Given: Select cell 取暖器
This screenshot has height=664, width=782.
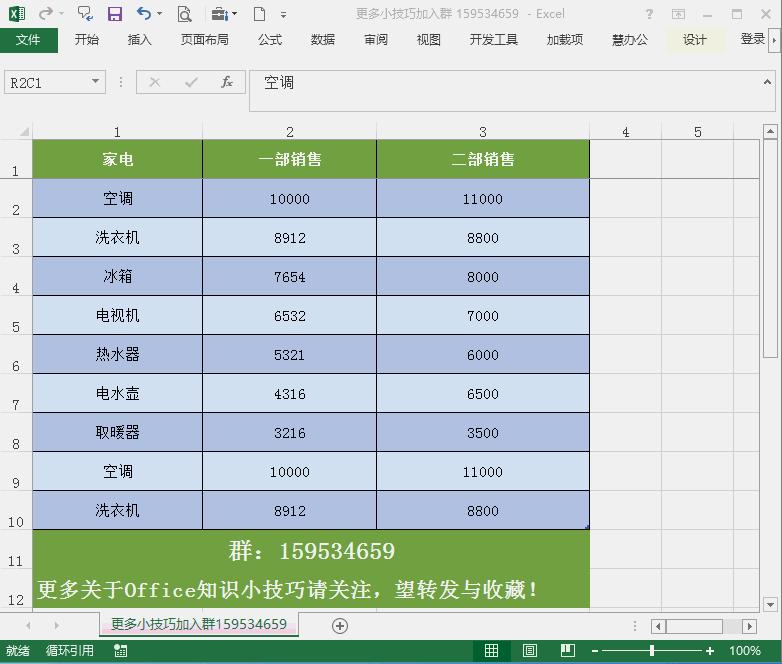Looking at the screenshot, I should click(x=118, y=433).
